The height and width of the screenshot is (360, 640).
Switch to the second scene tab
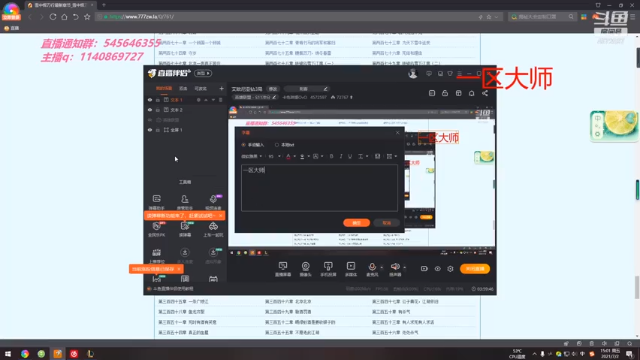click(x=183, y=89)
